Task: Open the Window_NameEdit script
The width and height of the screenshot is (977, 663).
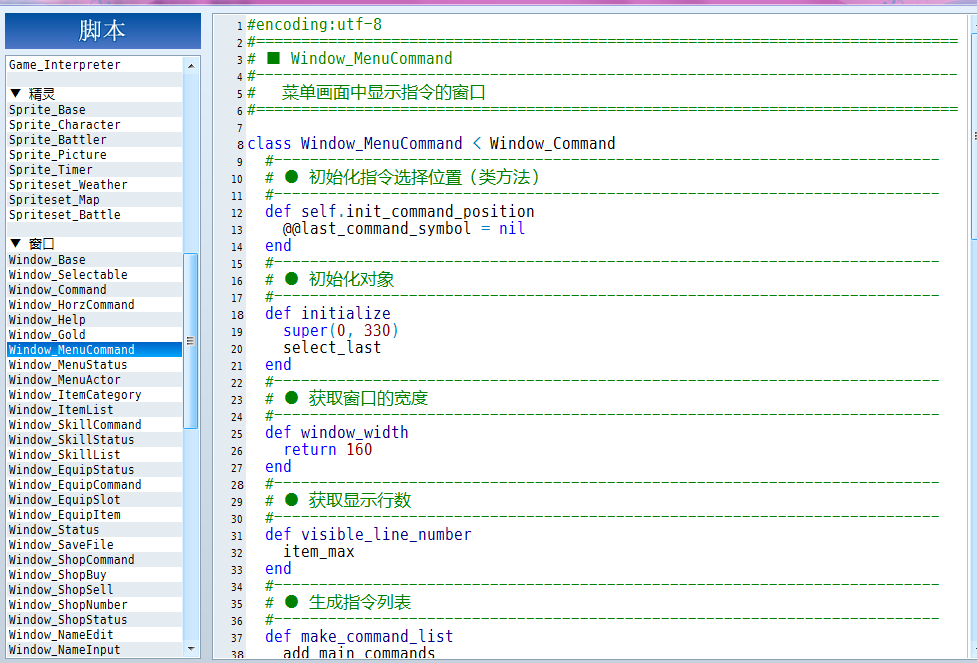Action: tap(95, 634)
